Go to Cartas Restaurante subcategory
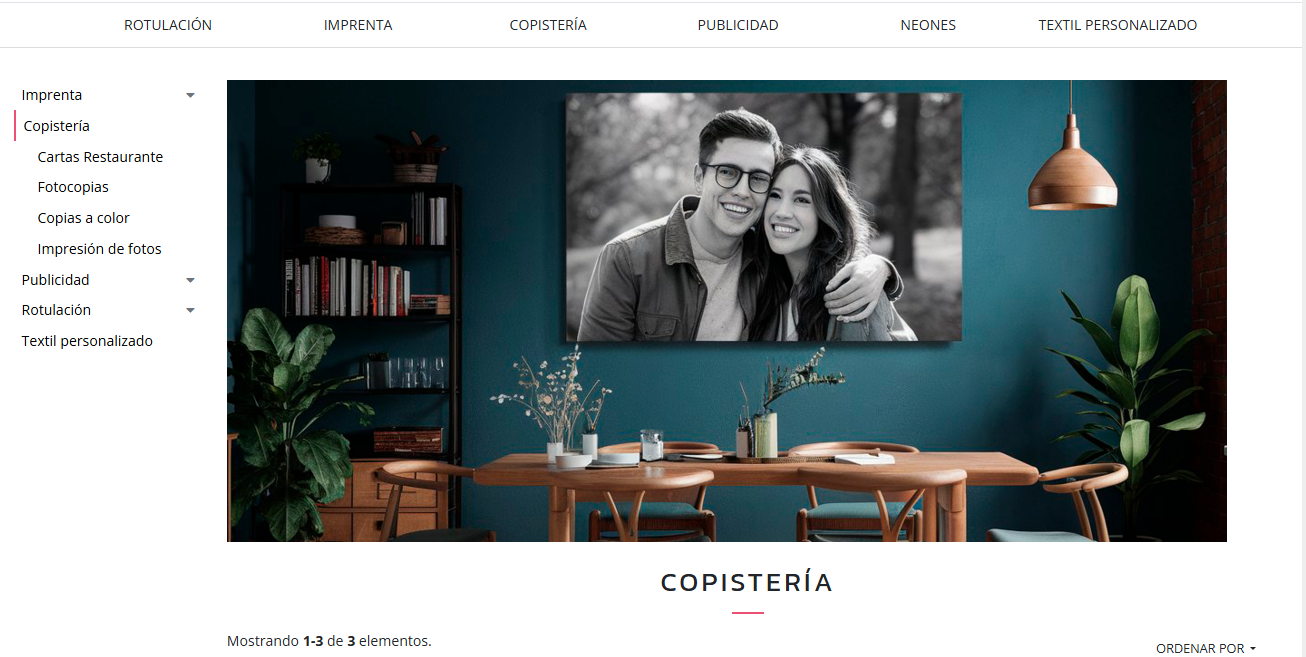Image resolution: width=1306 pixels, height=657 pixels. point(100,157)
